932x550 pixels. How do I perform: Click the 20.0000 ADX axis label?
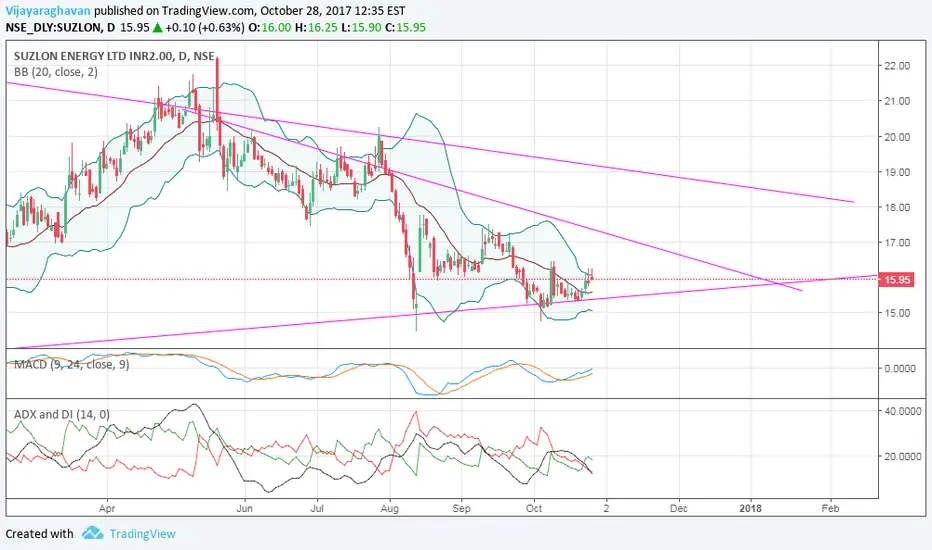pos(902,457)
